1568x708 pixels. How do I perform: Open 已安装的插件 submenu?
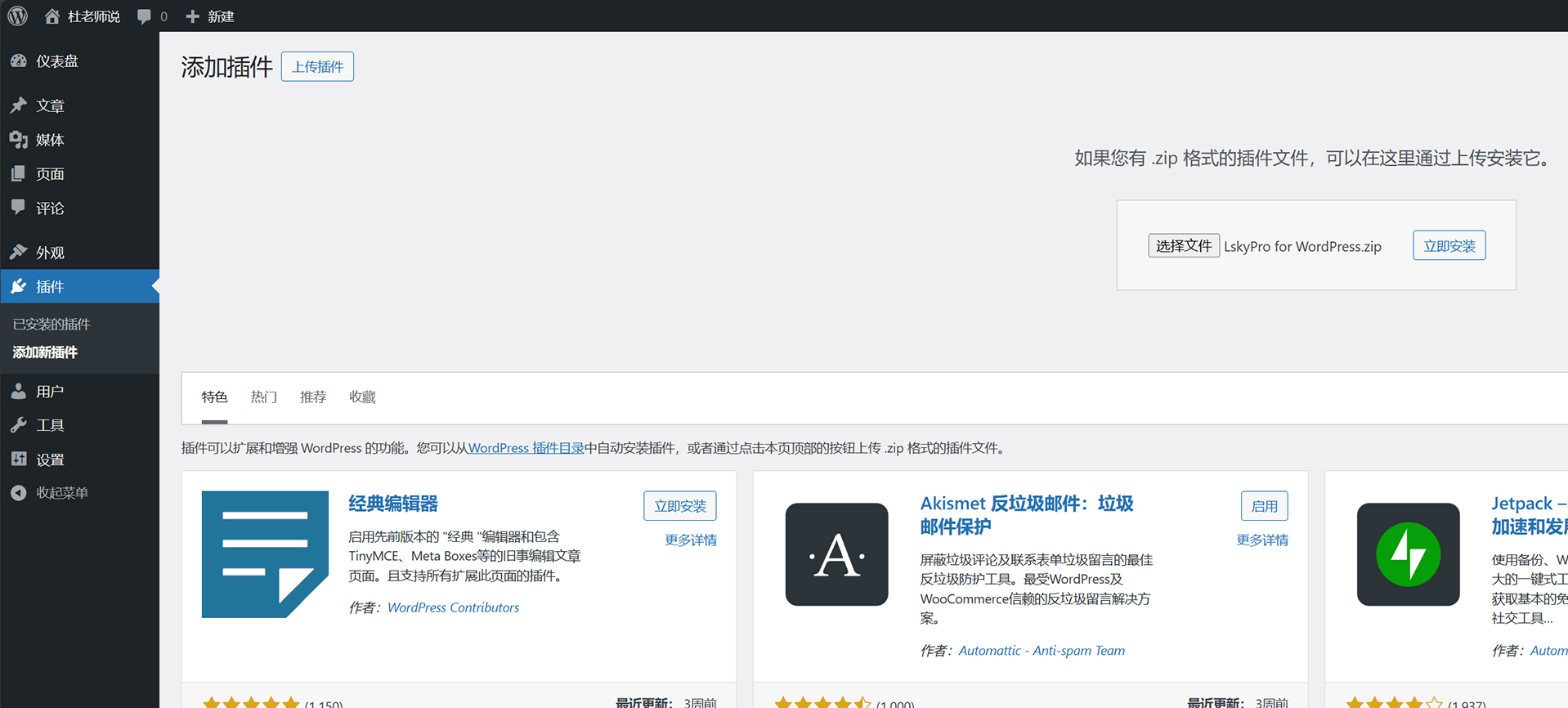pyautogui.click(x=52, y=325)
